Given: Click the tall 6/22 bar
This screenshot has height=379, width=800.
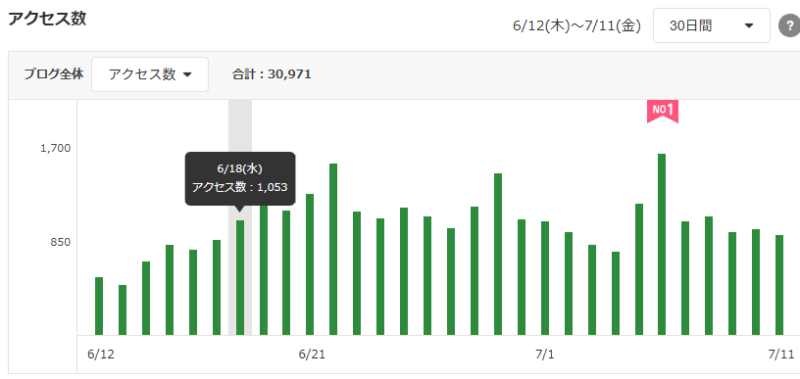Looking at the screenshot, I should [x=334, y=249].
